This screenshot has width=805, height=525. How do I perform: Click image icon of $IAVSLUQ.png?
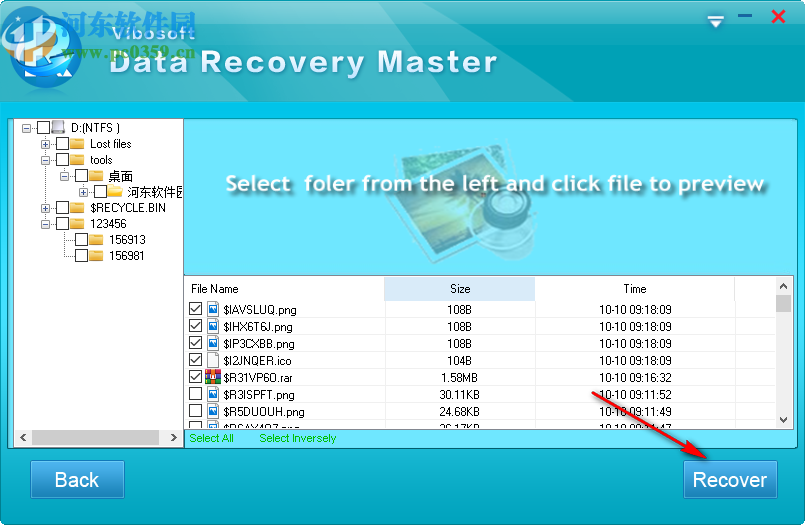pos(213,309)
